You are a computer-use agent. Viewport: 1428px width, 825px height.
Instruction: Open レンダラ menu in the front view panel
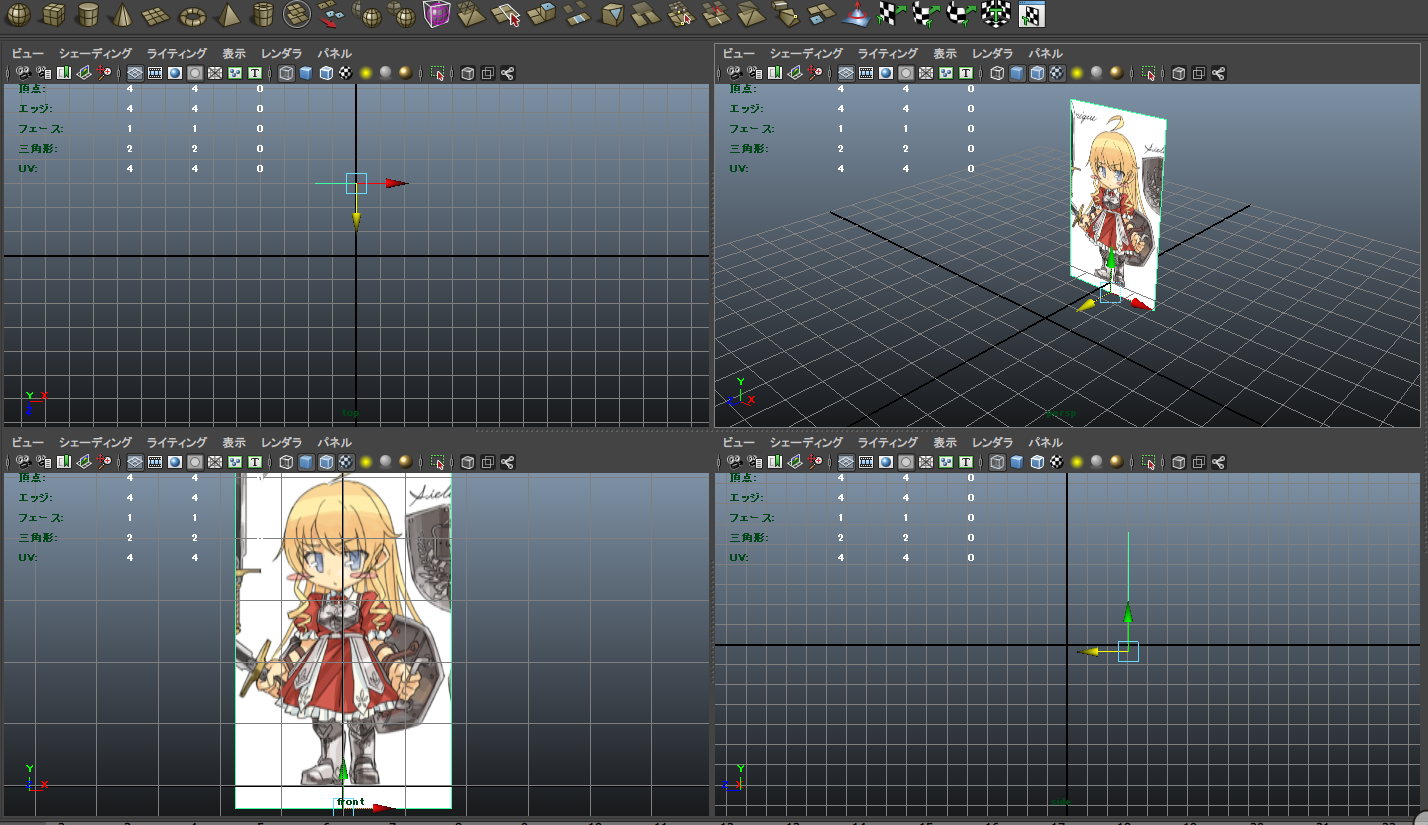click(x=282, y=442)
